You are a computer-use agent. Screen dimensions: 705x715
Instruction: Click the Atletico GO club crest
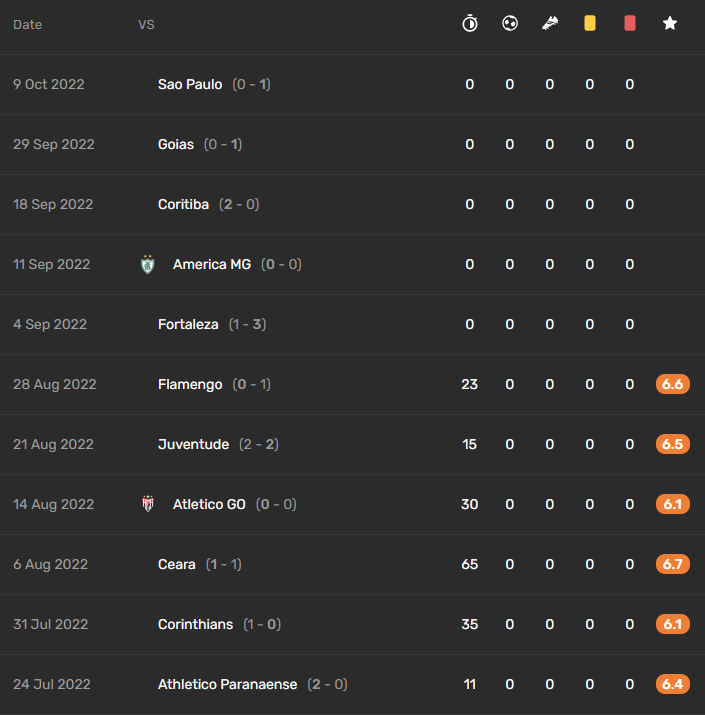148,504
